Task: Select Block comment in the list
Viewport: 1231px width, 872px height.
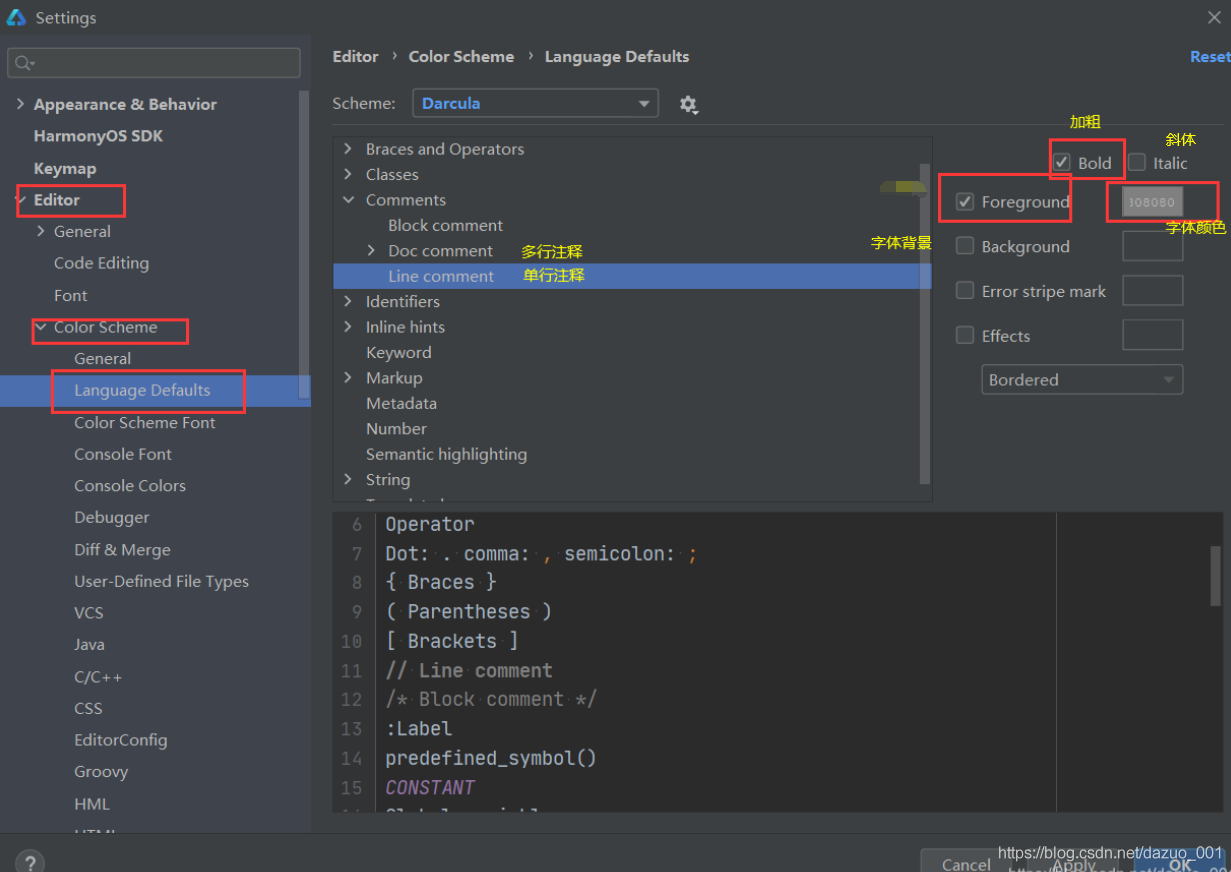Action: tap(445, 225)
